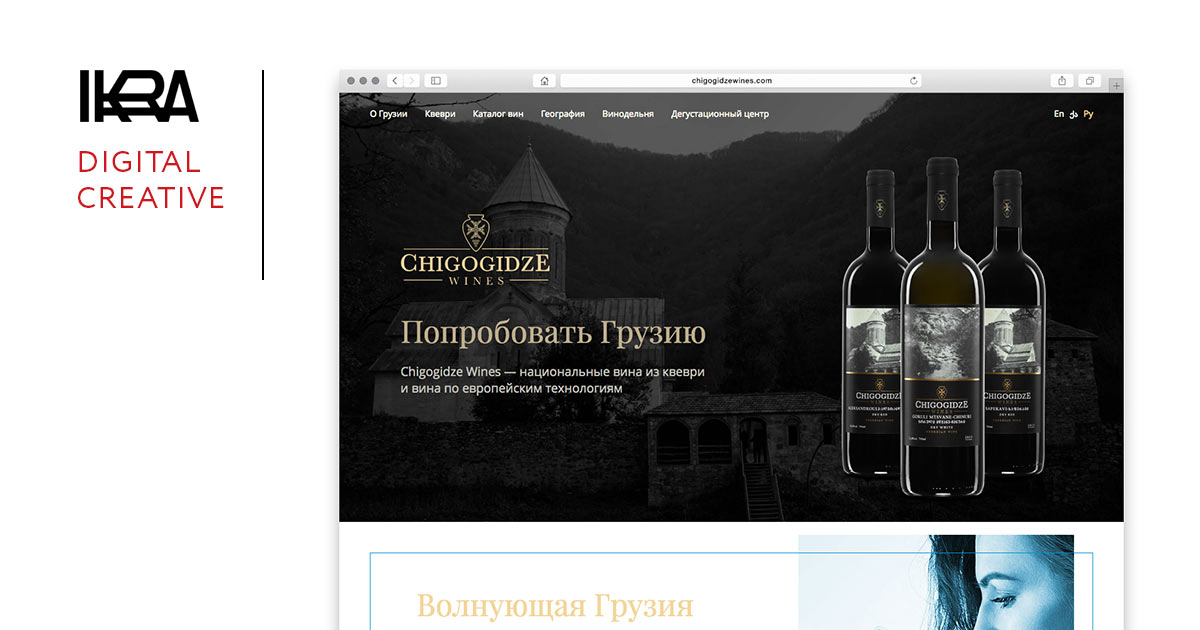Reload the page with the refresh icon
Image resolution: width=1200 pixels, height=630 pixels.
point(913,81)
